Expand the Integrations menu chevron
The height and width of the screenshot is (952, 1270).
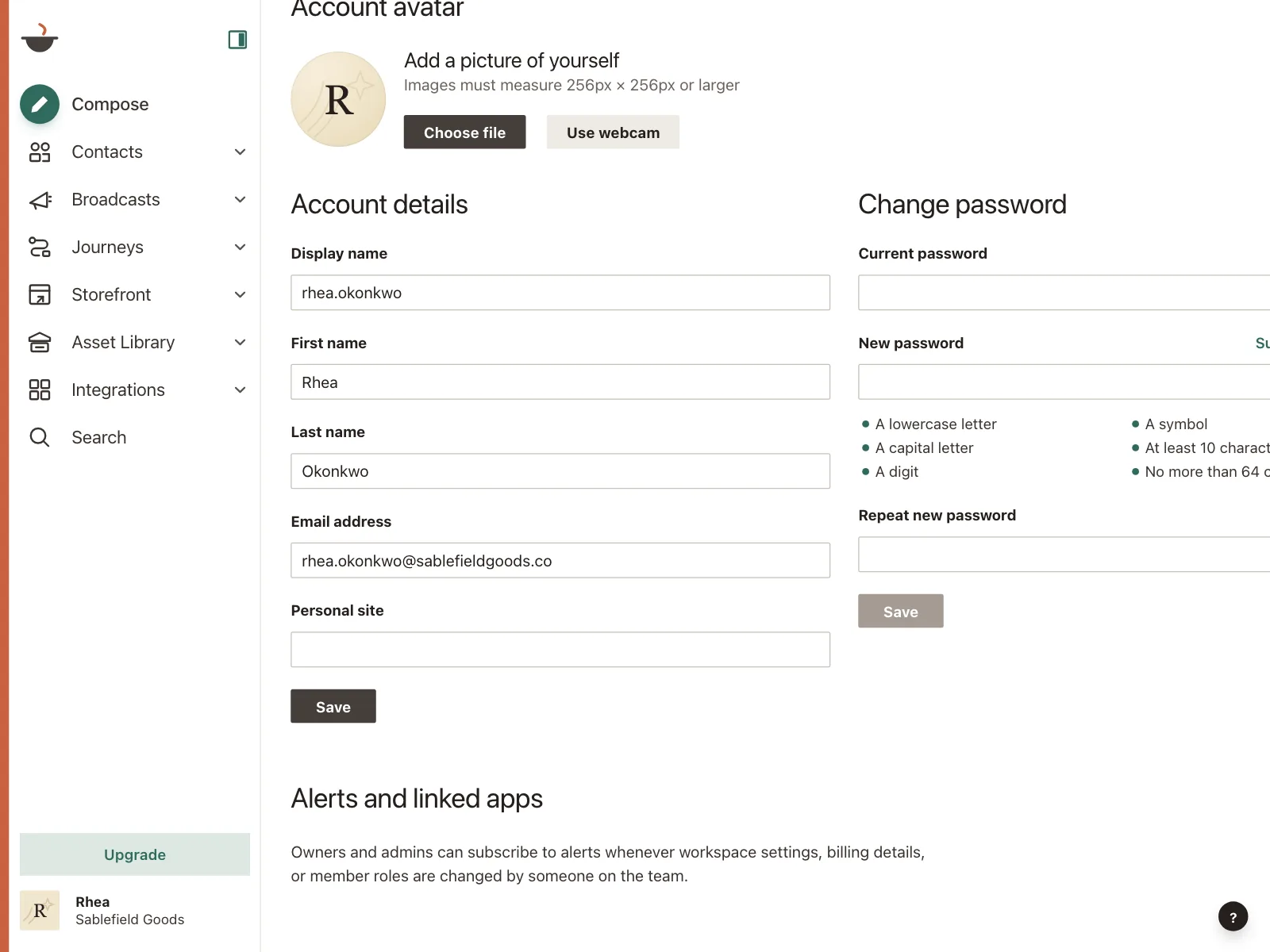click(x=240, y=390)
